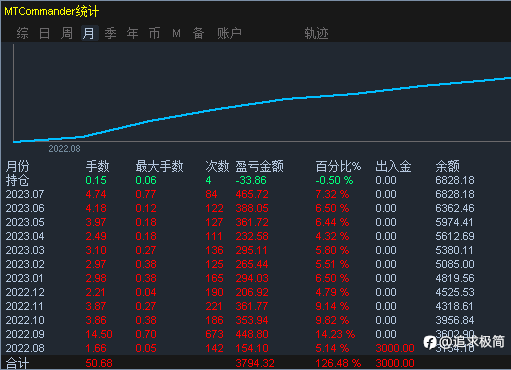Image resolution: width=511 pixels, height=370 pixels.
Task: Click the 673 trade count value
Action: 214,334
